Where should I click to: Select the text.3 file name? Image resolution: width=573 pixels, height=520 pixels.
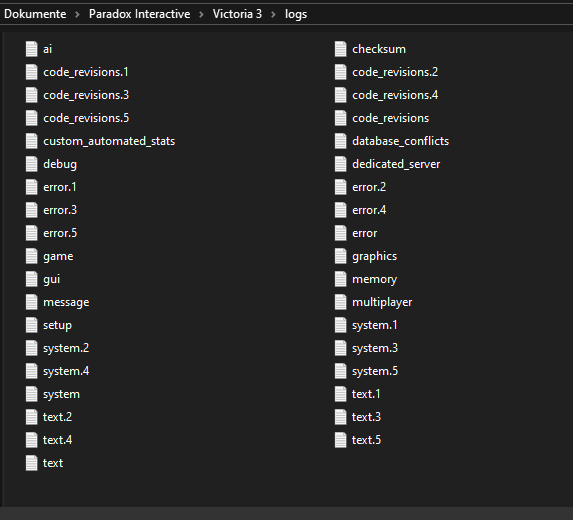(366, 417)
